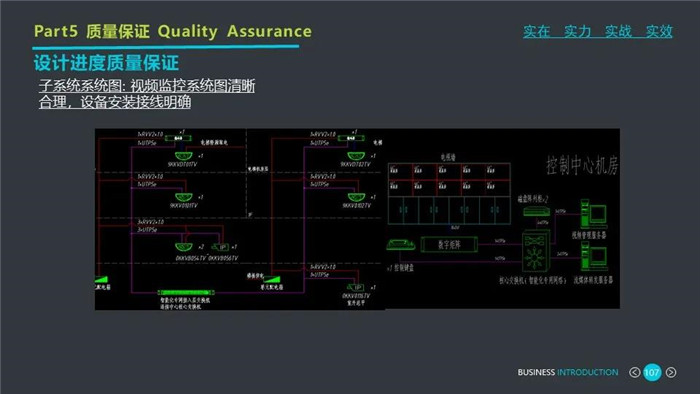Click the dome camera labeled 9KKVD102TV

(356, 197)
